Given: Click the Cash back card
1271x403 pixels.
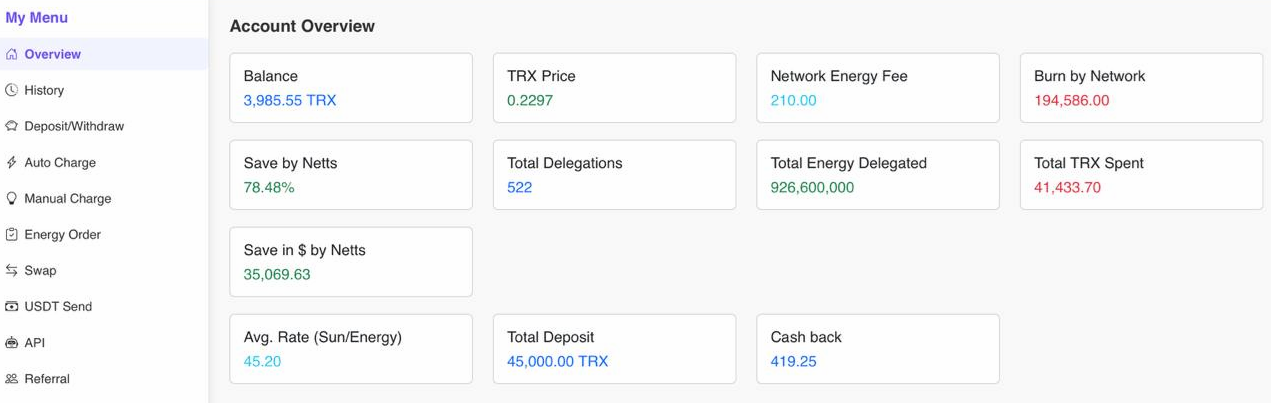Looking at the screenshot, I should 877,348.
